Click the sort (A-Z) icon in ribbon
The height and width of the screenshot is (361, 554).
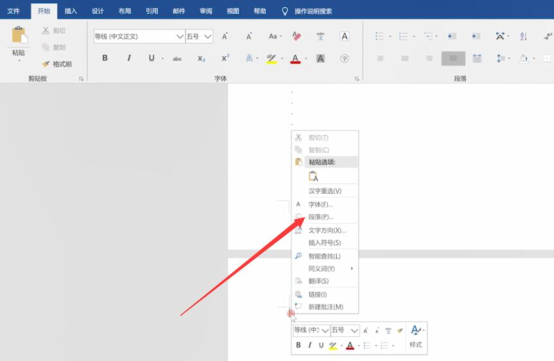(524, 36)
